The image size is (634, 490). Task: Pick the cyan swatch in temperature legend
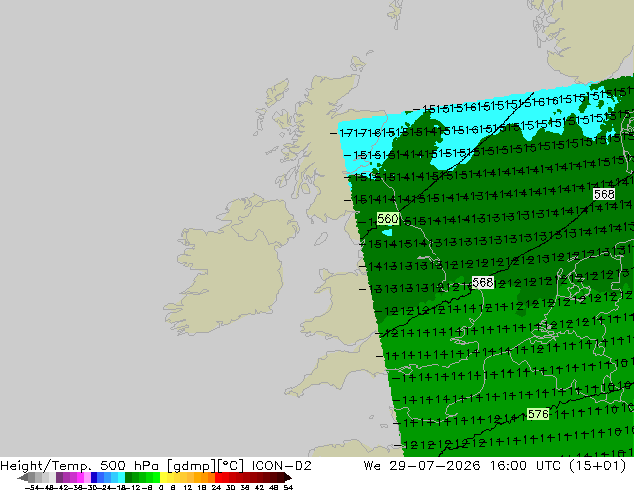coord(121,477)
